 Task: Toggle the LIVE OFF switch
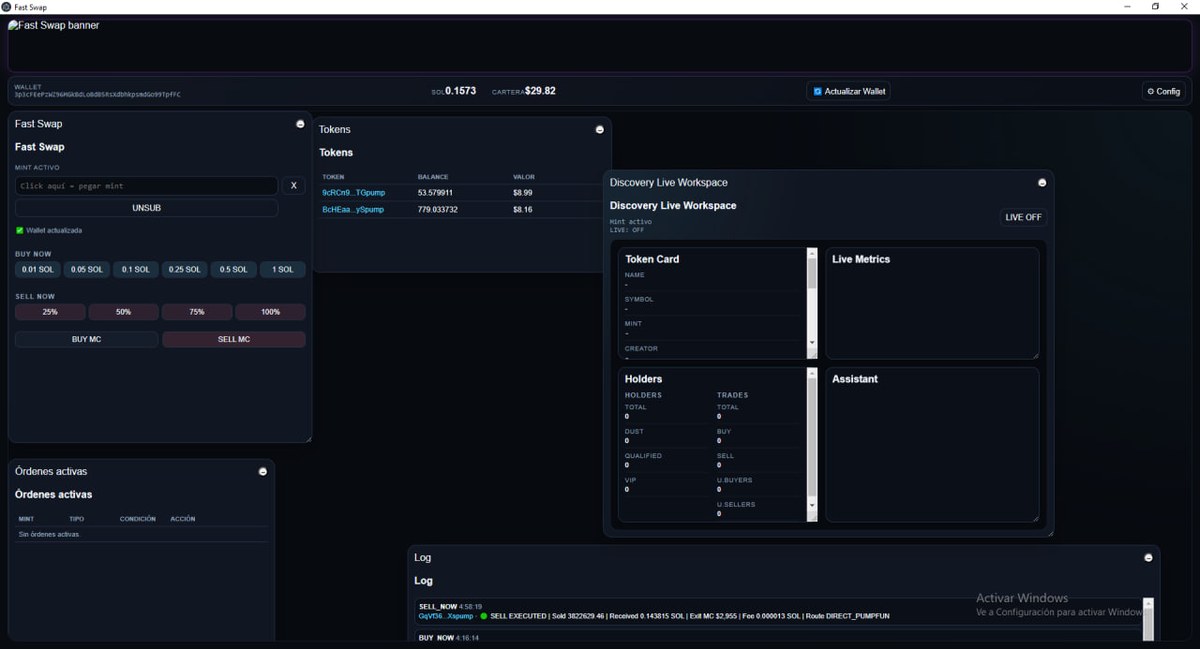pyautogui.click(x=1023, y=217)
